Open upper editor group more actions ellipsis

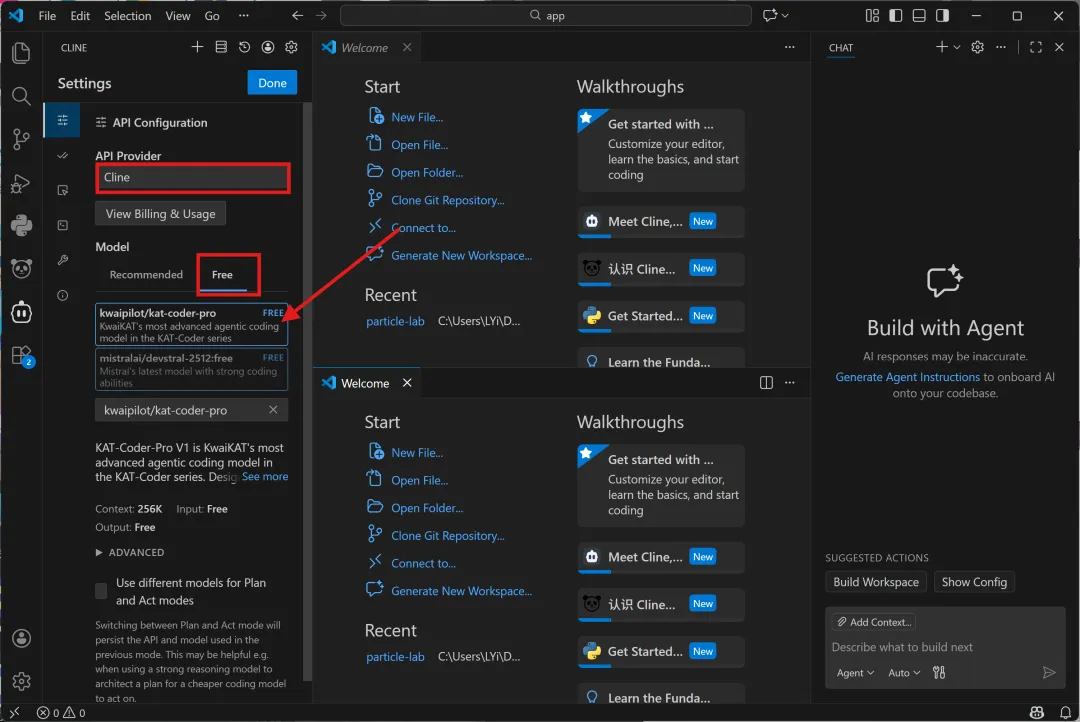(x=789, y=47)
